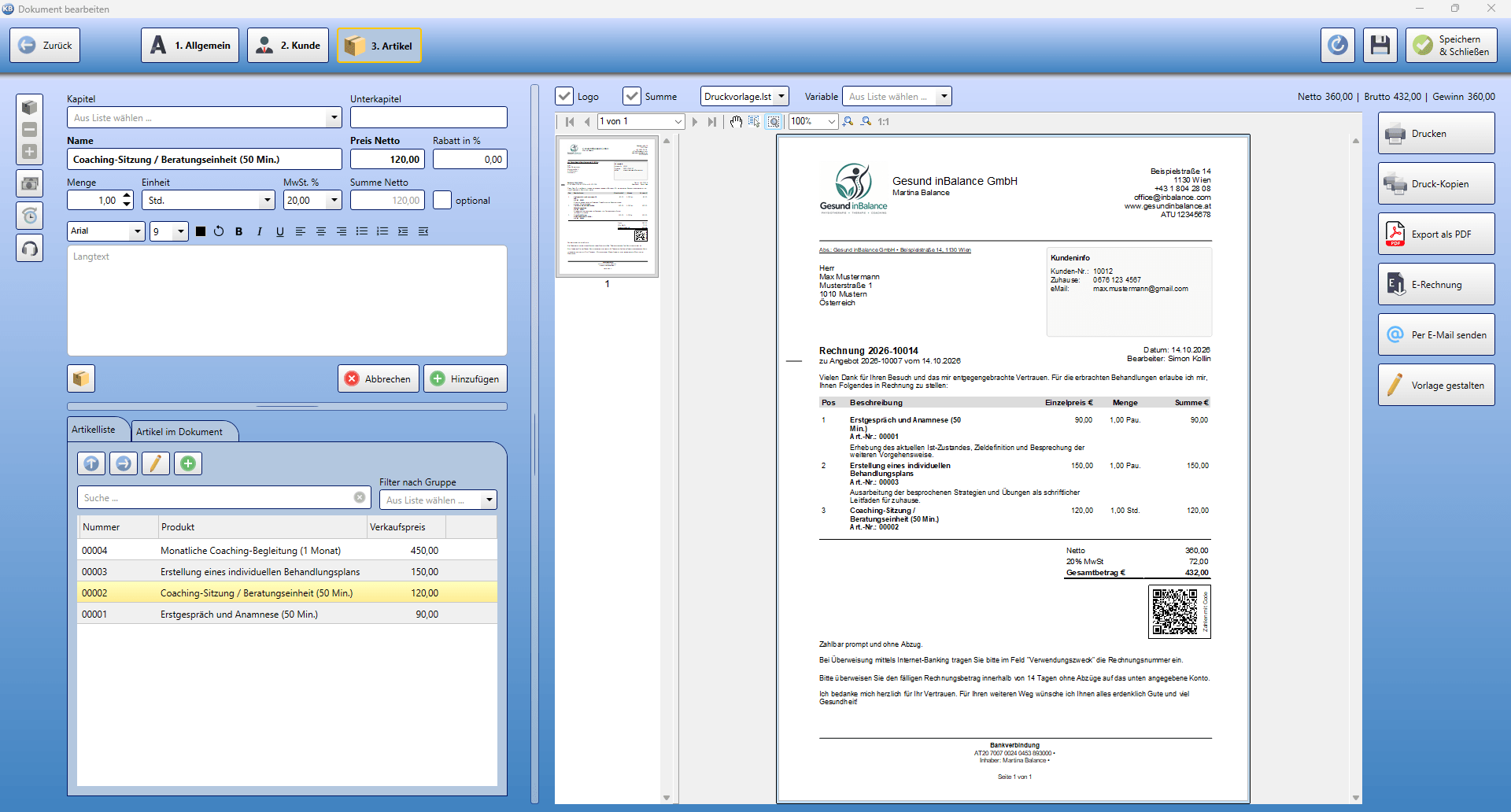Toggle italic text formatting
The width and height of the screenshot is (1511, 812).
(x=259, y=231)
